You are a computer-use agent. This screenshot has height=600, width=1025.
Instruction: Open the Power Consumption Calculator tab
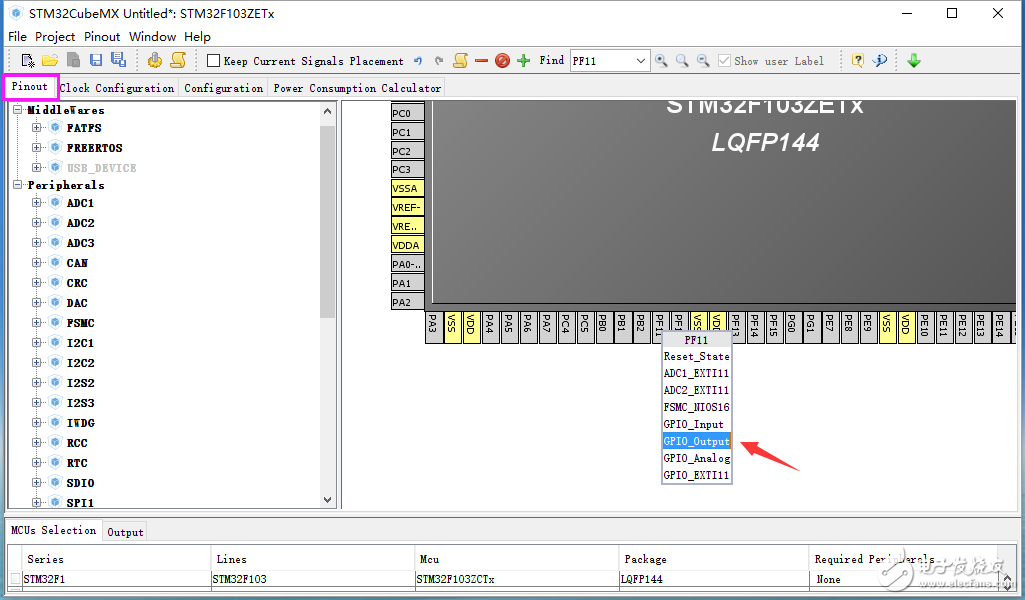(x=357, y=88)
